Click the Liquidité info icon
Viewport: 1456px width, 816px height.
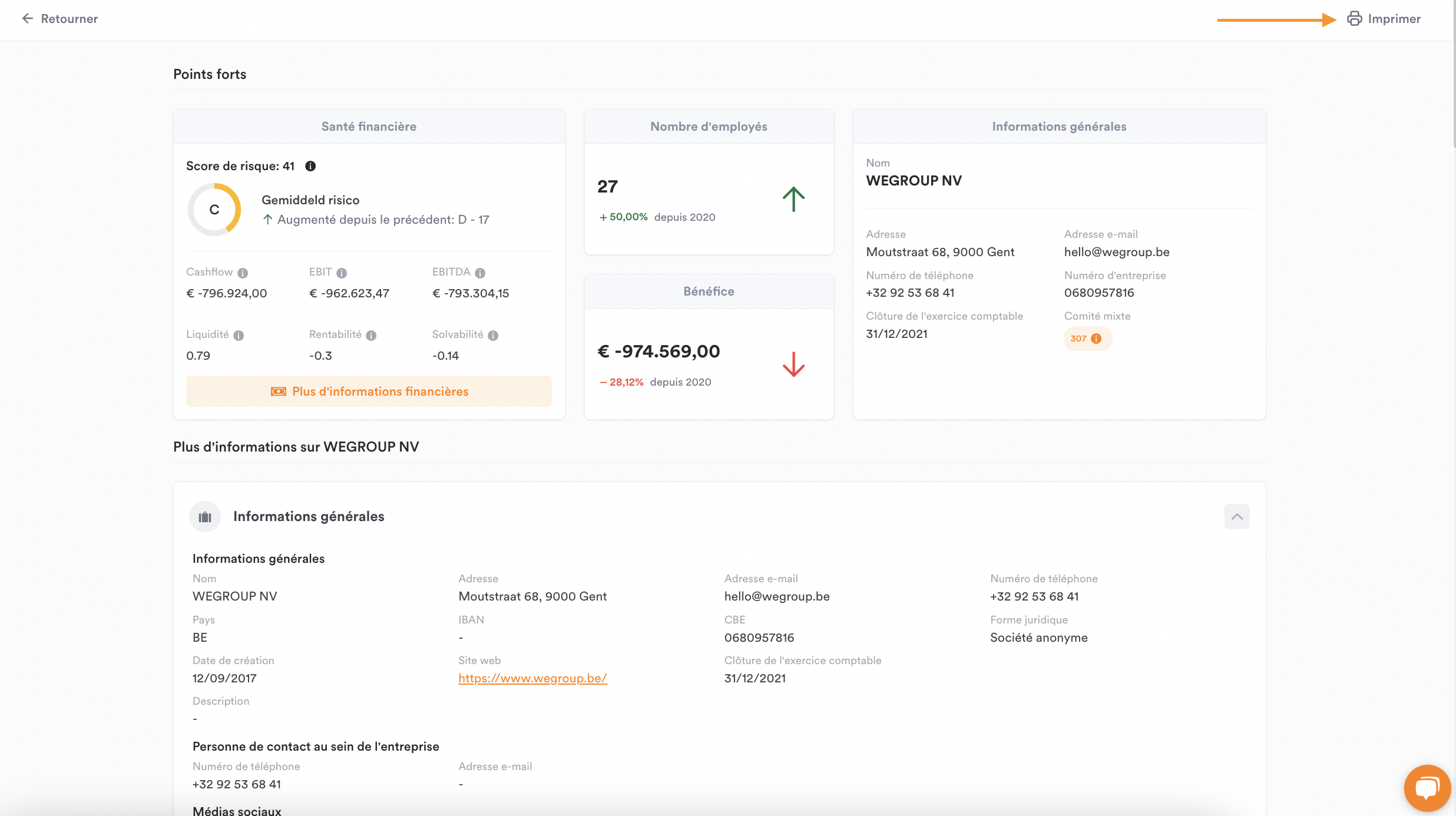(239, 335)
